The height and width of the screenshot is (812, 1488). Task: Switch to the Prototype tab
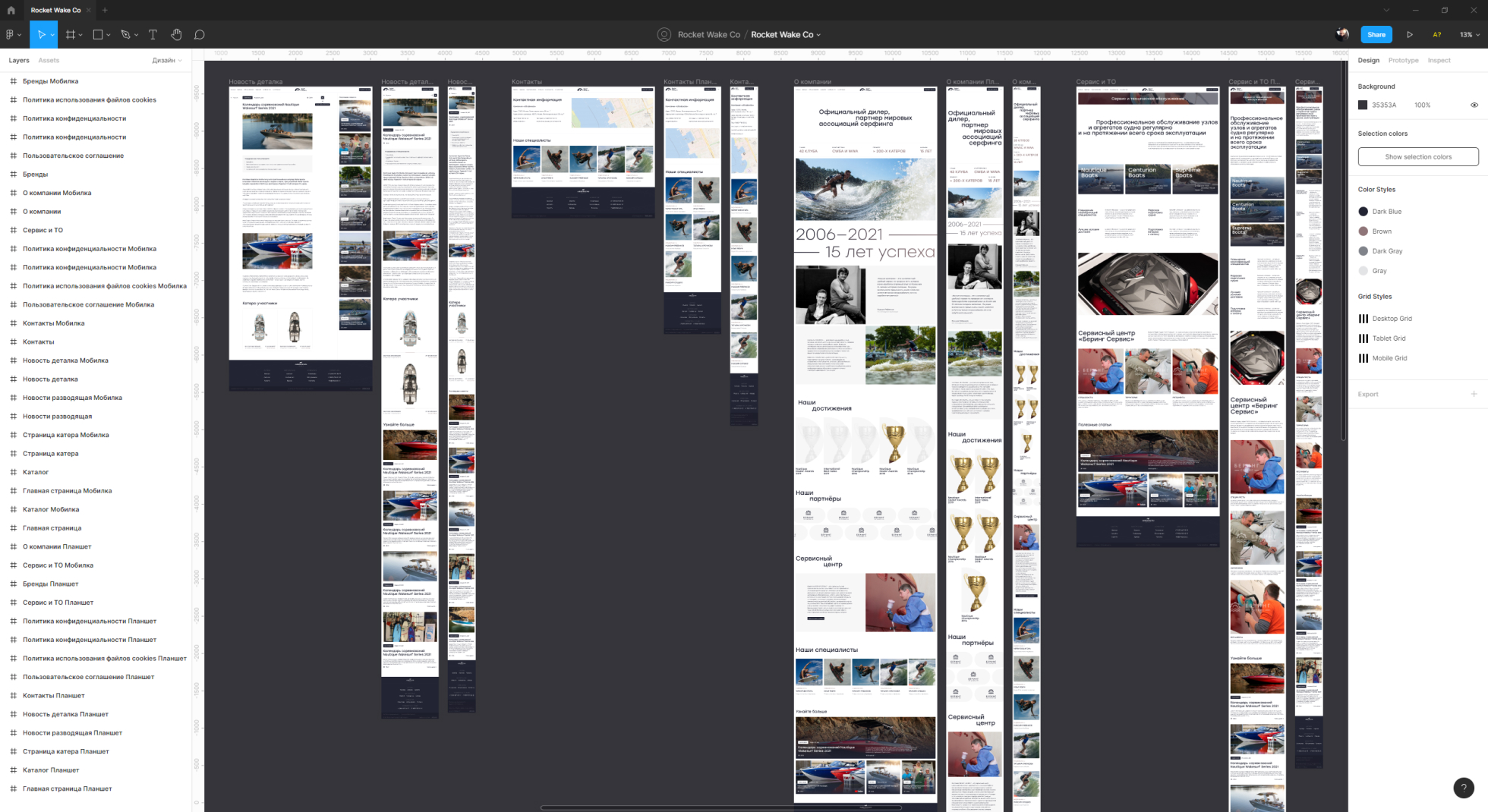tap(1403, 61)
